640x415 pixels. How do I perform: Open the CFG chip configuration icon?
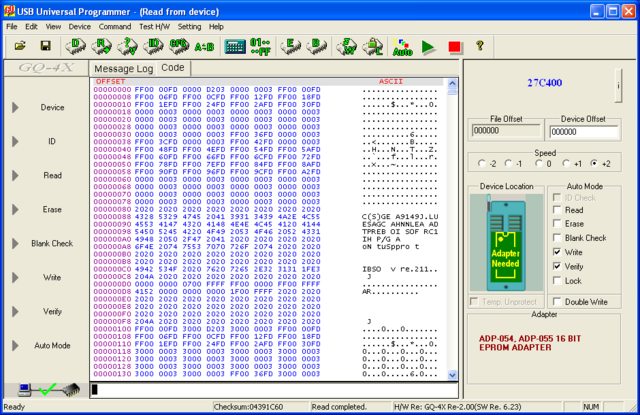179,46
